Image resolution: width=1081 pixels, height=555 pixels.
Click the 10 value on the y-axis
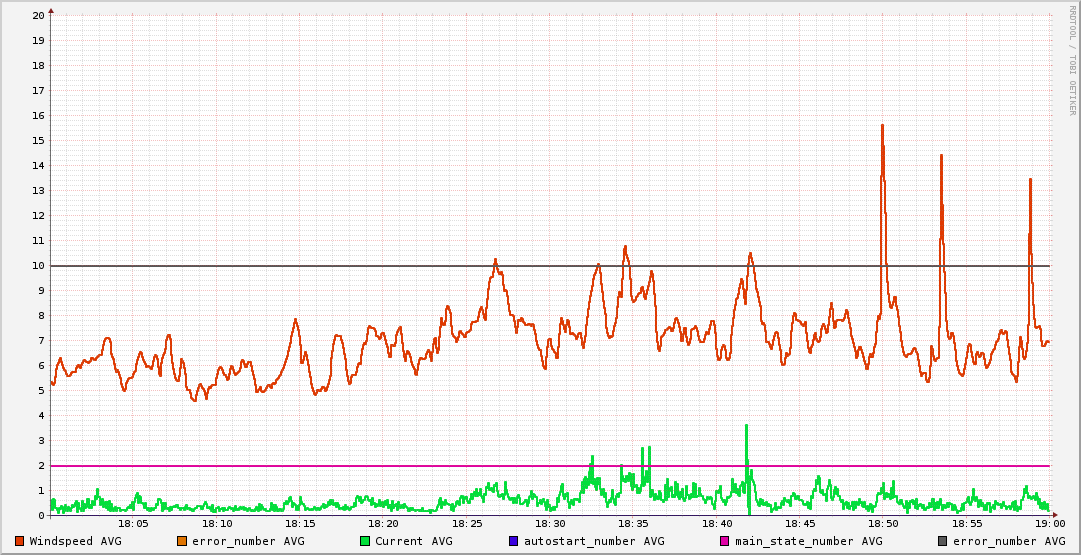[38, 265]
